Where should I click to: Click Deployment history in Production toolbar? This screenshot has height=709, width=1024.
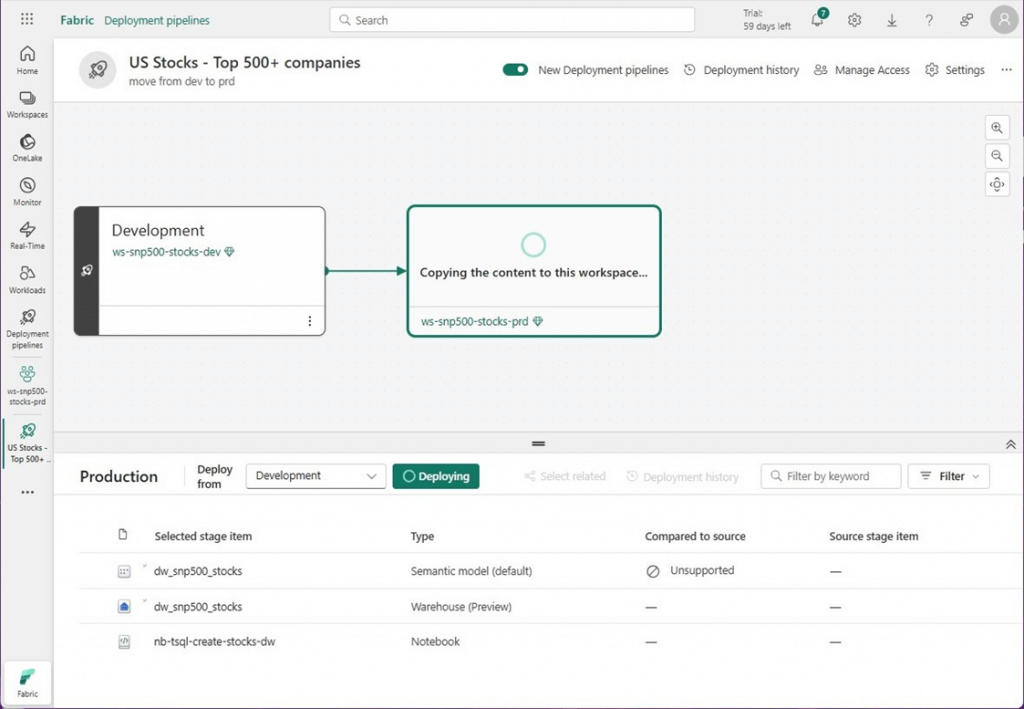pyautogui.click(x=682, y=477)
